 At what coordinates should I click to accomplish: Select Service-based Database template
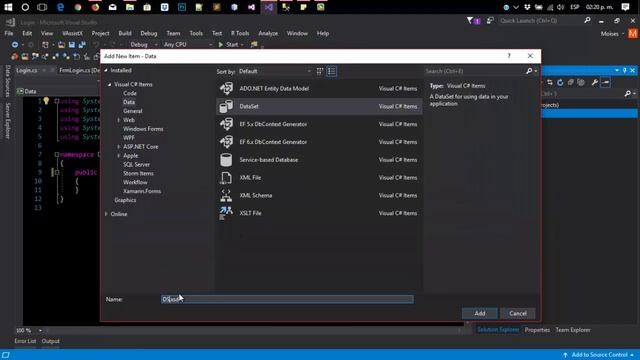coord(319,160)
